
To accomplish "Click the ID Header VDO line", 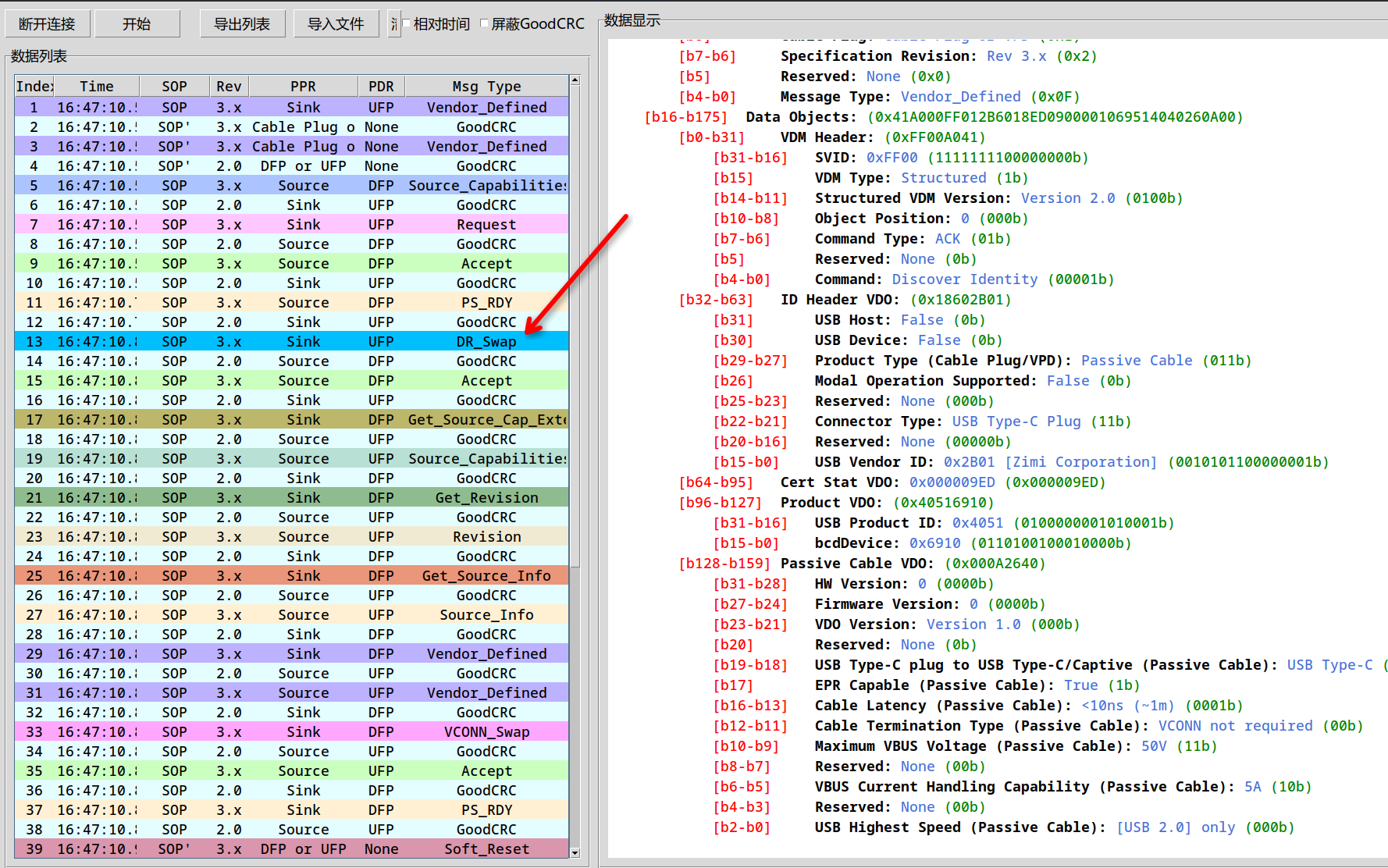I will 845,300.
